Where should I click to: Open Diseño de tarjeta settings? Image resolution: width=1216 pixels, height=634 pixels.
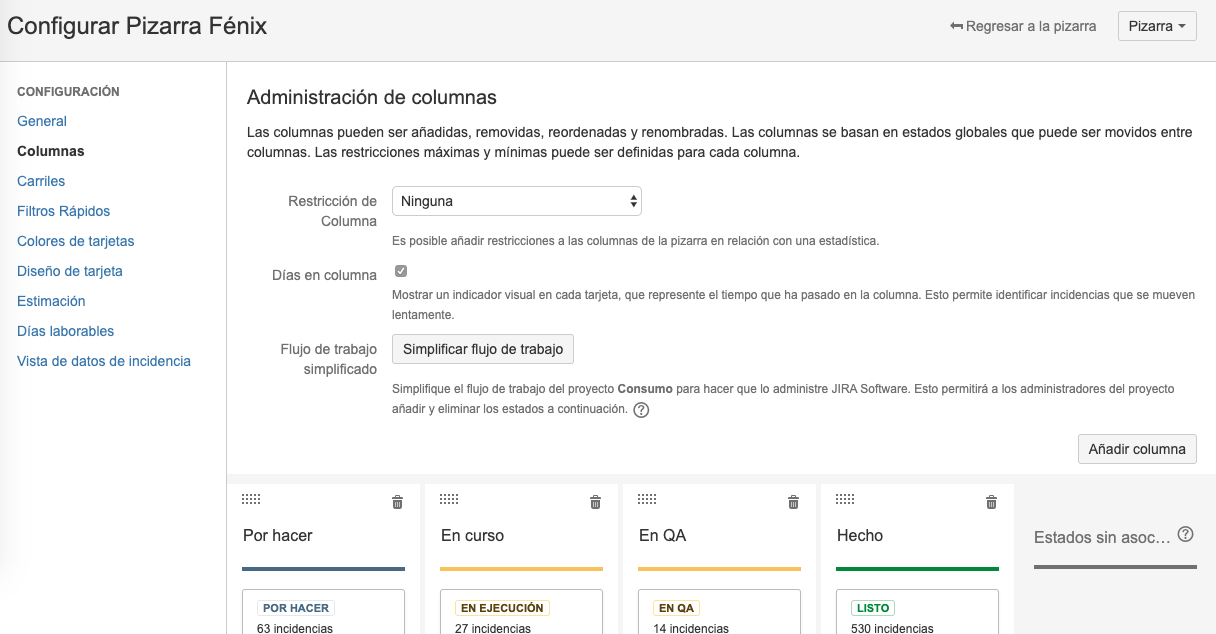tap(70, 271)
